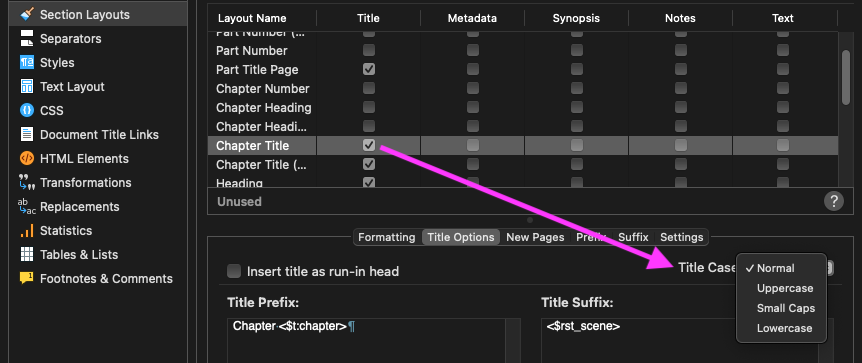862x363 pixels.
Task: Pick Small Caps from the case menu
Action: pyautogui.click(x=786, y=308)
